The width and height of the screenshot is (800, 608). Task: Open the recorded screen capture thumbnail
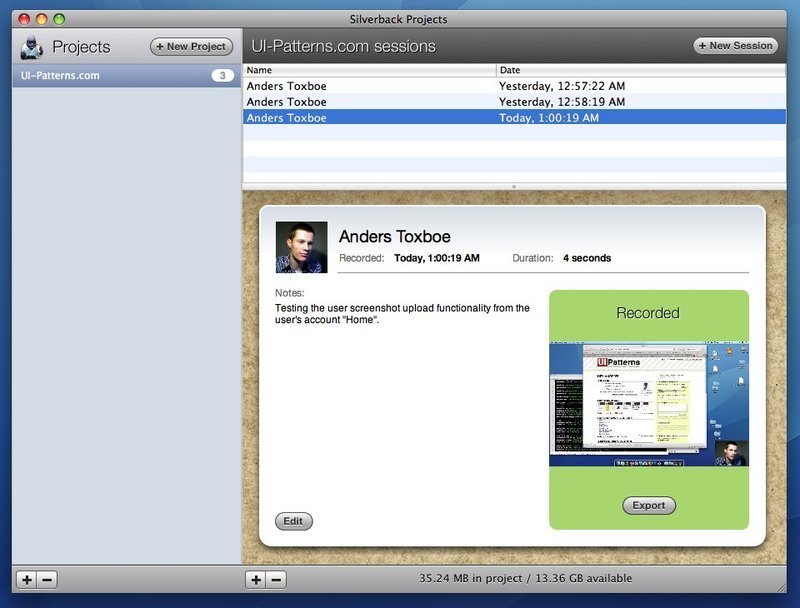[x=648, y=402]
